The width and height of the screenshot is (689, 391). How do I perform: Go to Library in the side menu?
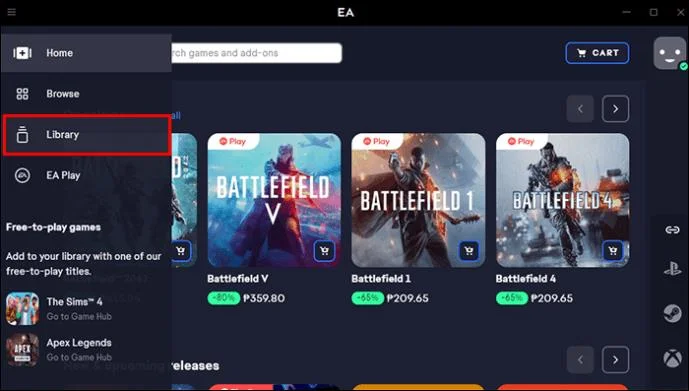pyautogui.click(x=86, y=134)
